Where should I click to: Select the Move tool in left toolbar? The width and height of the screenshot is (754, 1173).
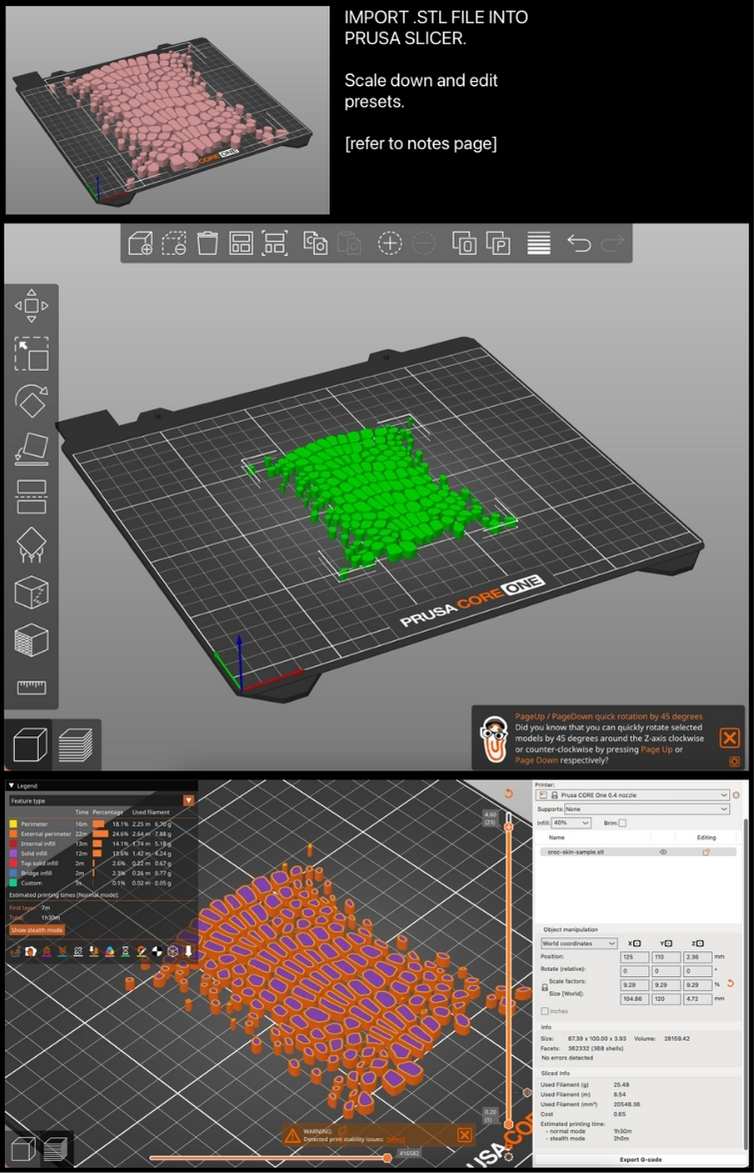(x=32, y=306)
